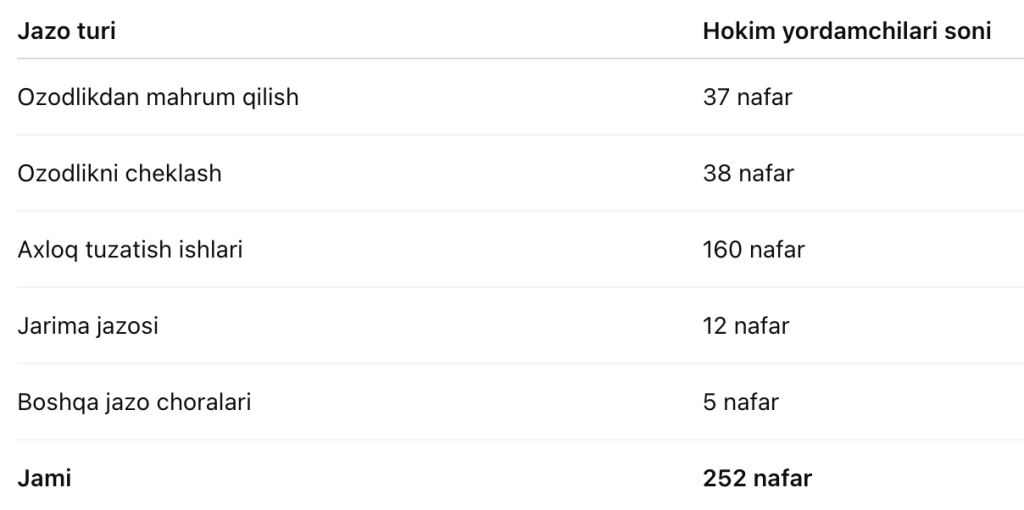Select the 'Ozodlikdan mahrum qilish' cell

click(x=158, y=97)
